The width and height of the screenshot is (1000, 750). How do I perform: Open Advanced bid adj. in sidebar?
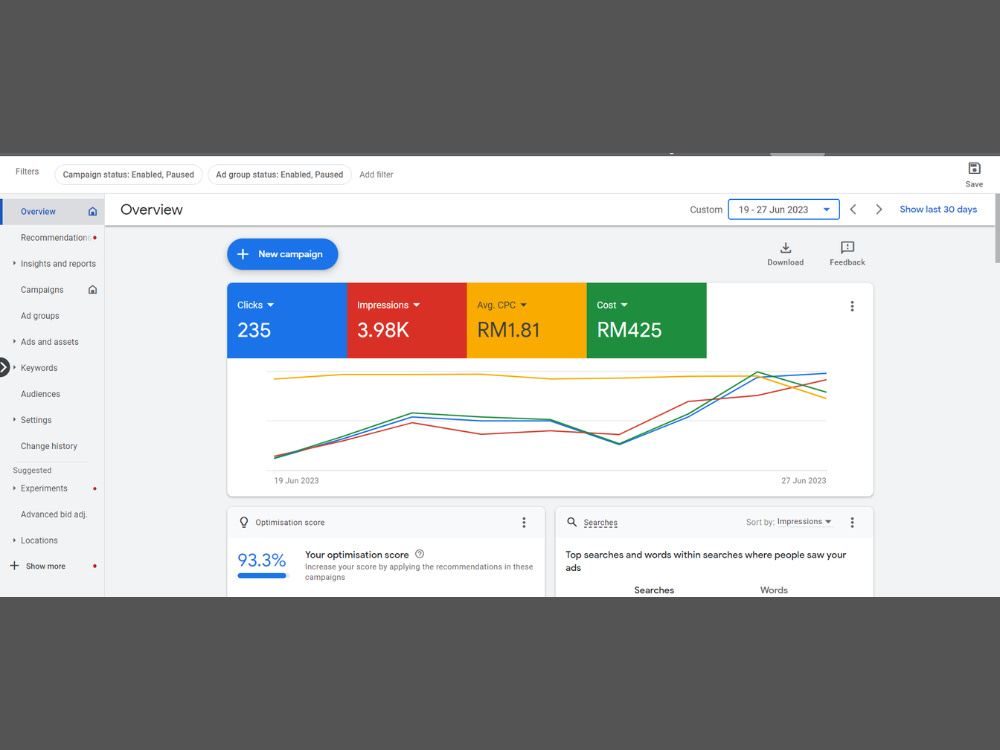point(54,514)
